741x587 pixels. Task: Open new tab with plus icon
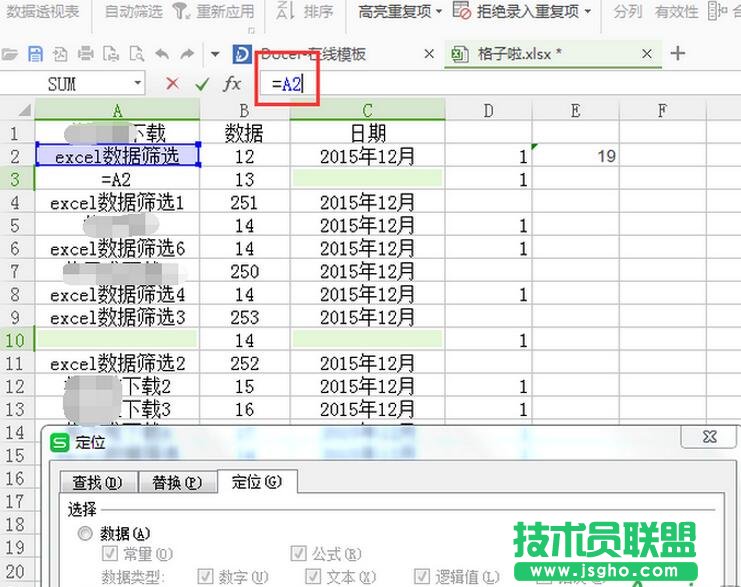click(678, 53)
